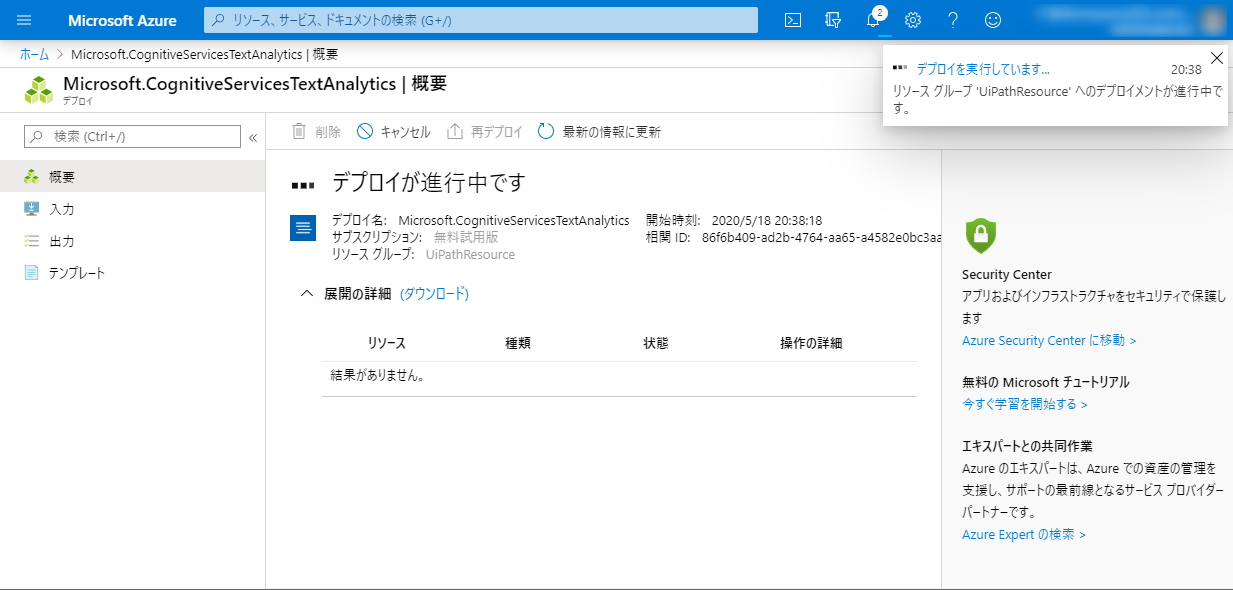The height and width of the screenshot is (590, 1233).
Task: Open the portal hamburger menu
Action: click(24, 20)
